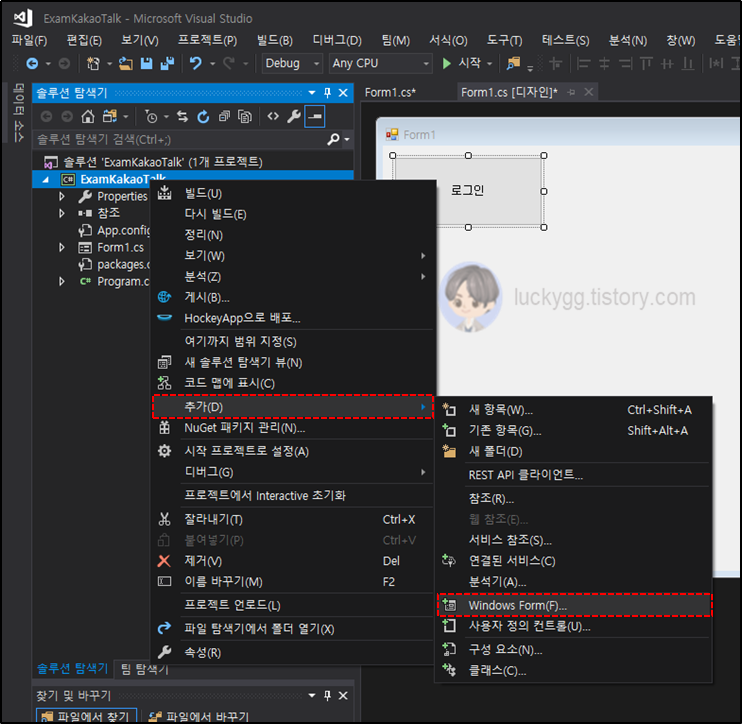
Task: Select 빌드(U) in the context menu
Action: tap(292, 193)
